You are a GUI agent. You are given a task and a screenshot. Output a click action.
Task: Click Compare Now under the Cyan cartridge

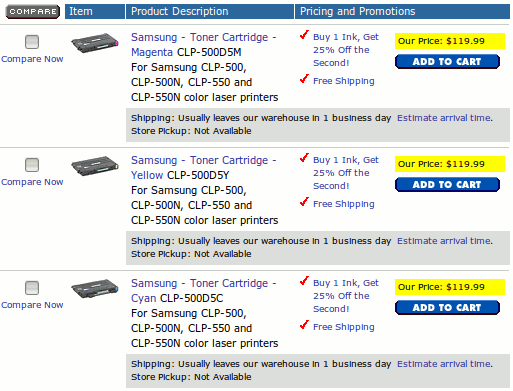point(32,305)
